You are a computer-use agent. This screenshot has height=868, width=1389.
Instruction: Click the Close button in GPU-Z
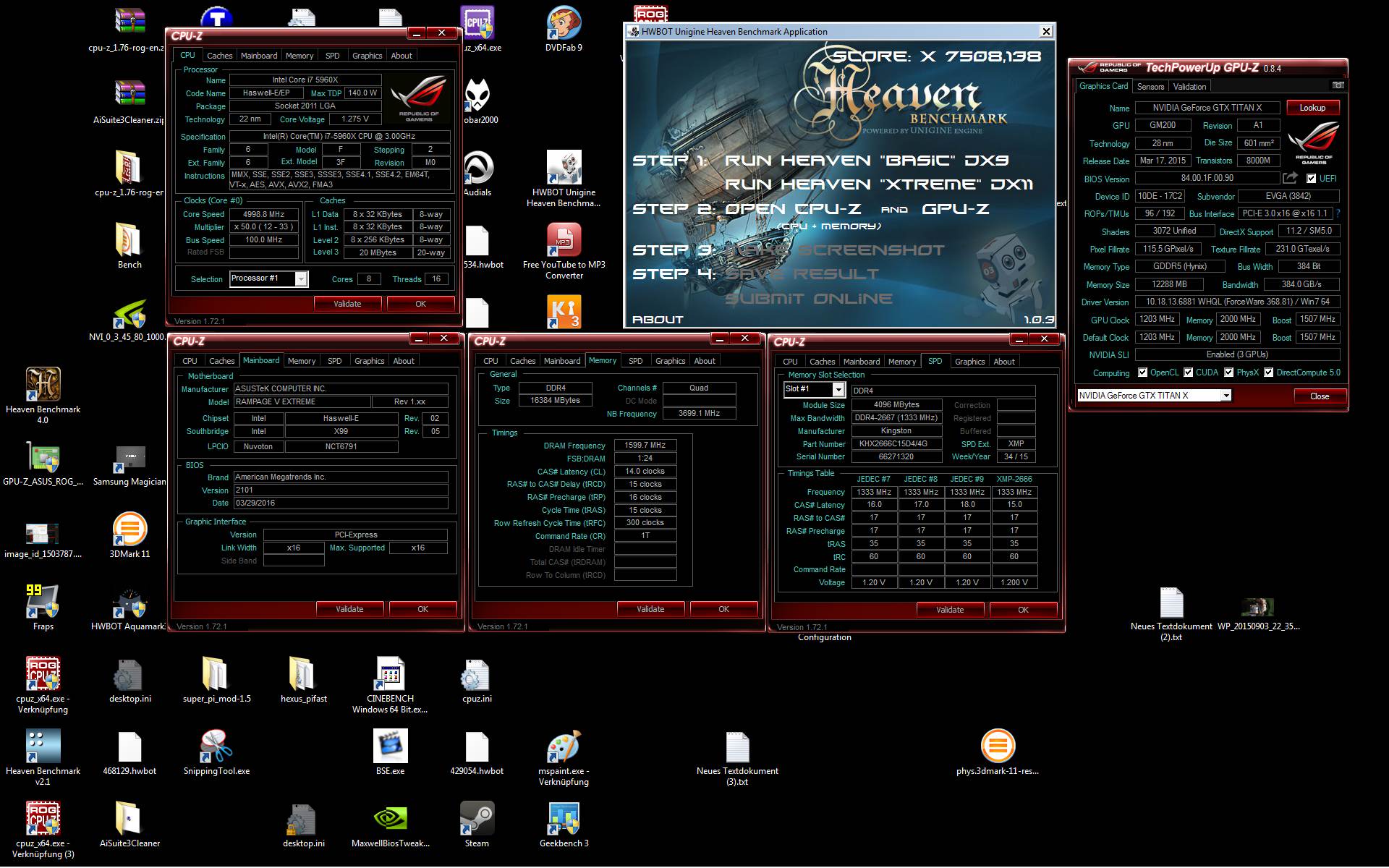pos(1320,396)
